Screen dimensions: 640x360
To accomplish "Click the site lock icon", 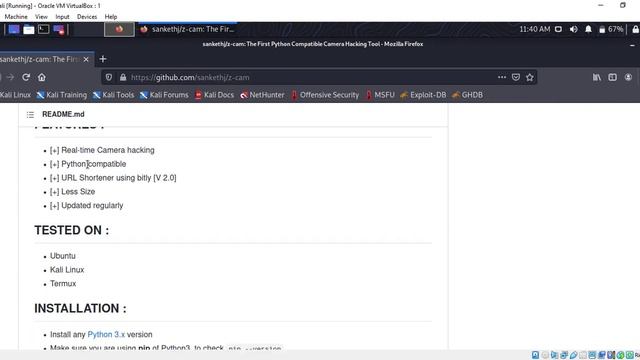I will coord(123,77).
